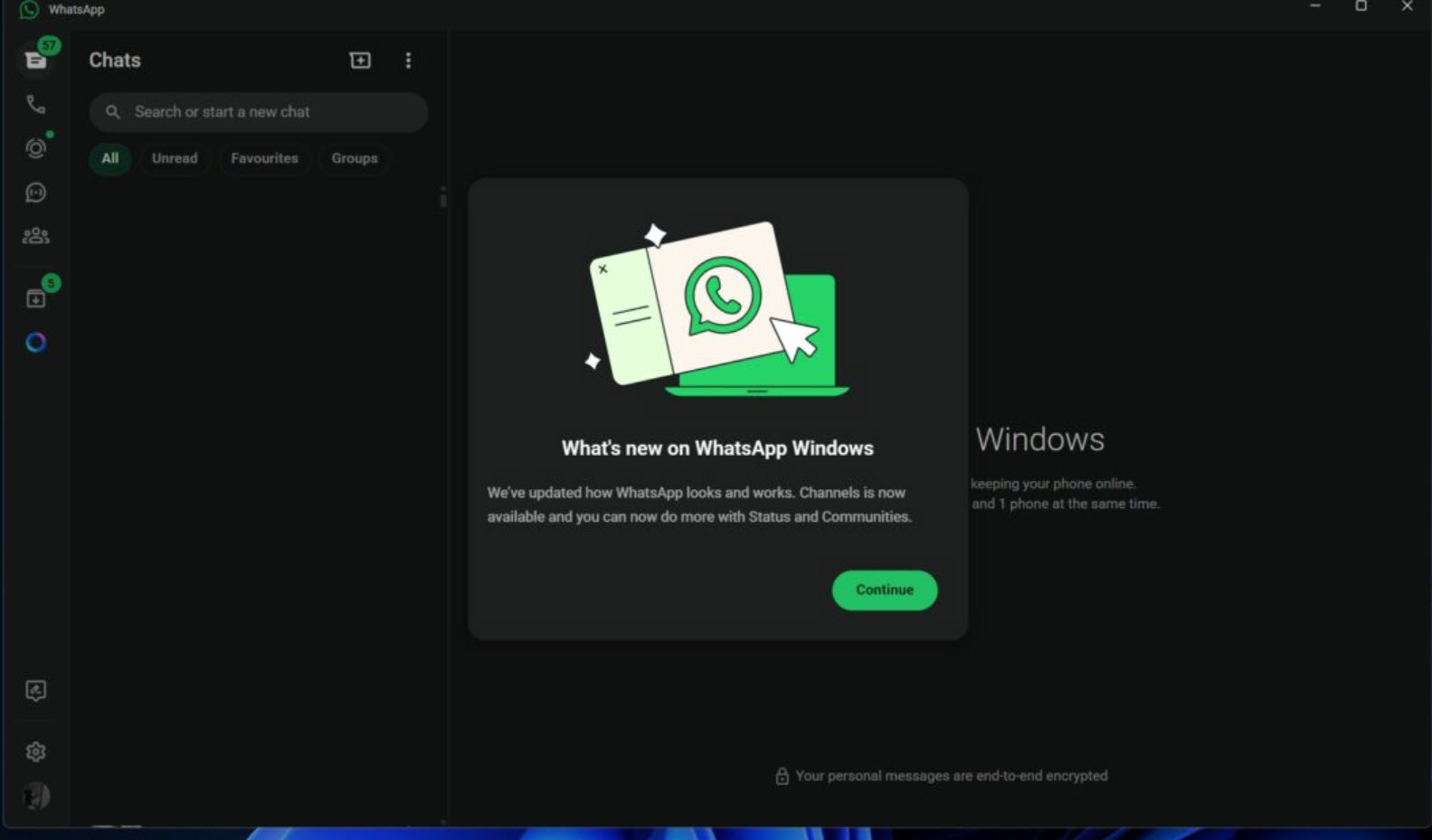Filter chats by Unread

tap(175, 158)
